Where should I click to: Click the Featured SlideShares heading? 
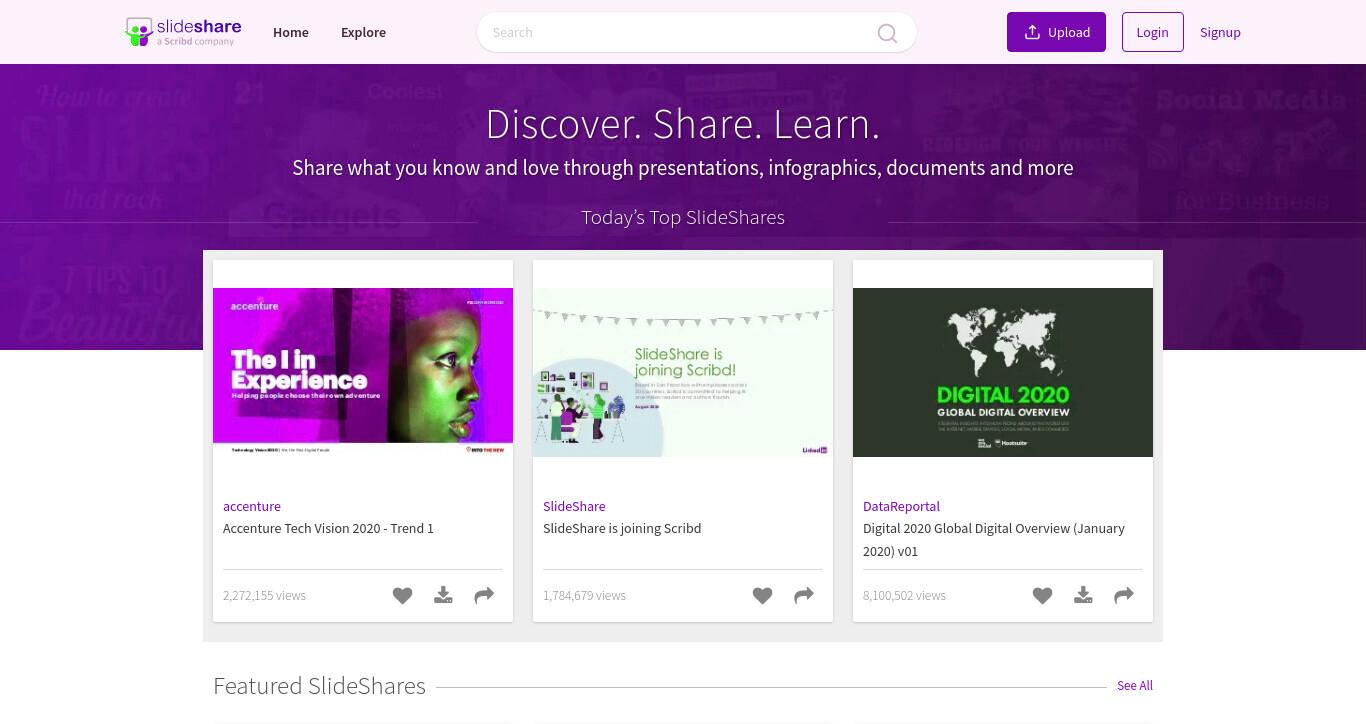(x=319, y=686)
